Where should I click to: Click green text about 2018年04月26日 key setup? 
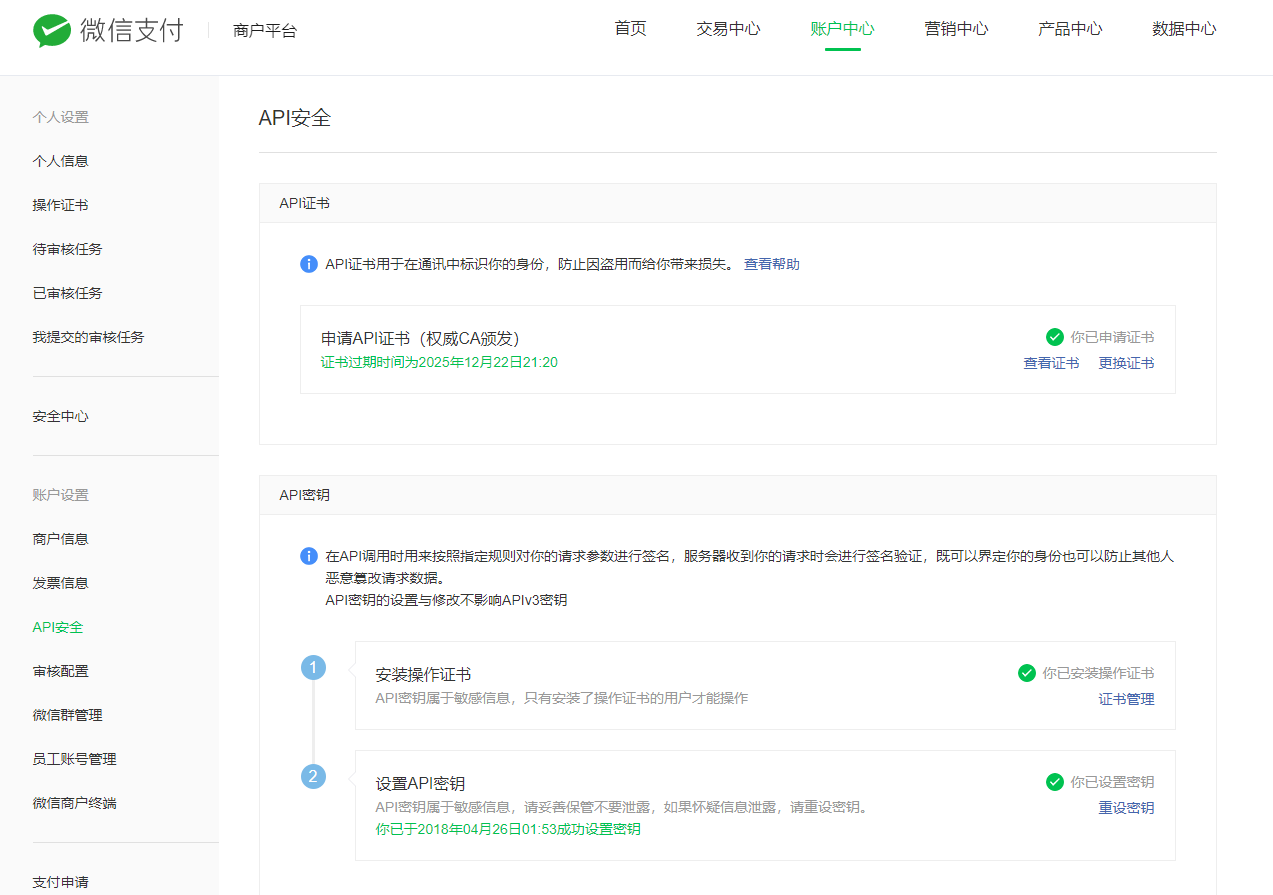pyautogui.click(x=508, y=829)
